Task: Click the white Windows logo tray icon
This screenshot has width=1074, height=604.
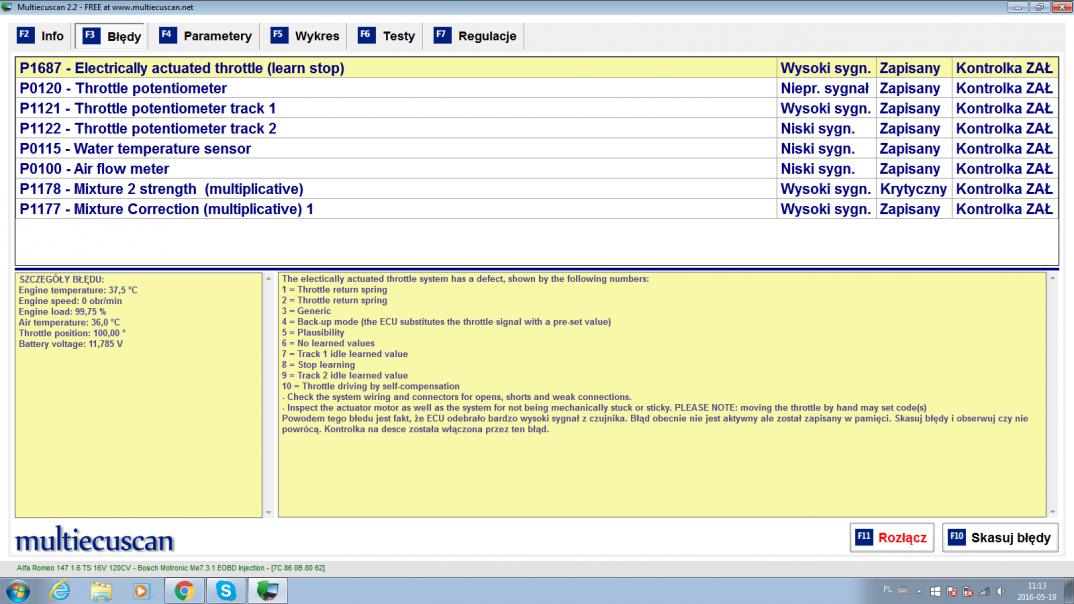Action: (935, 591)
